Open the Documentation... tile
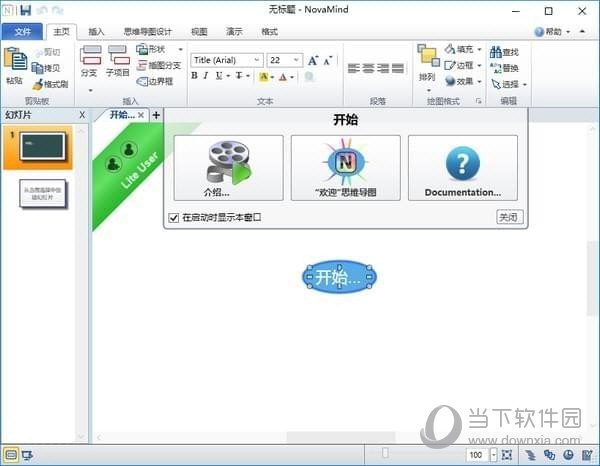Image resolution: width=600 pixels, height=466 pixels. coord(463,168)
